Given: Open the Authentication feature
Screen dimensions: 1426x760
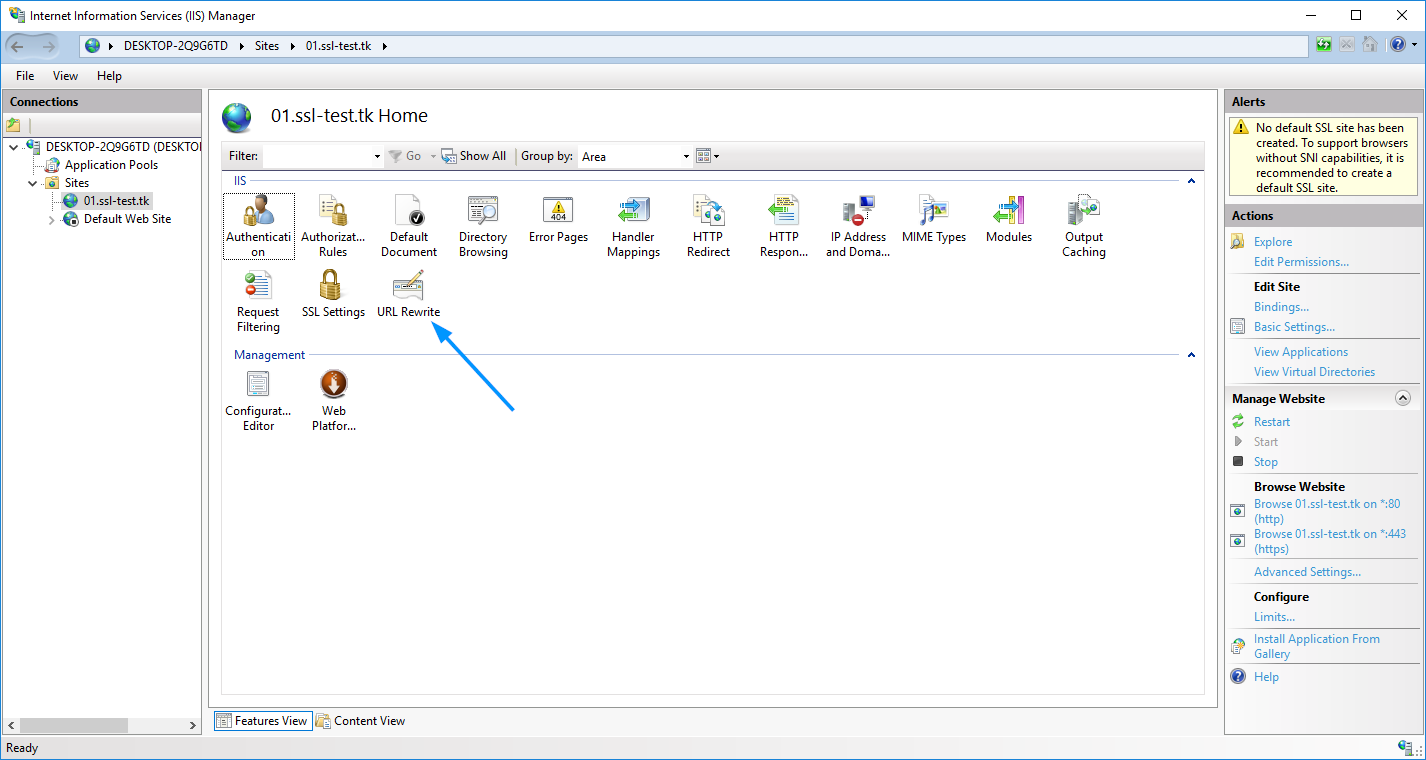Looking at the screenshot, I should tap(258, 220).
